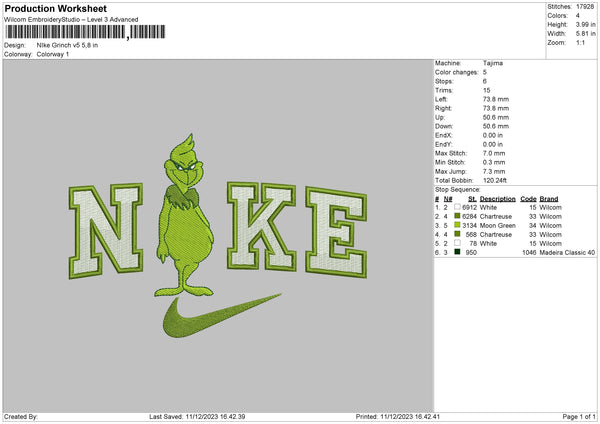Click the Grinch character in the design preview
The image size is (600, 424).
[185, 215]
